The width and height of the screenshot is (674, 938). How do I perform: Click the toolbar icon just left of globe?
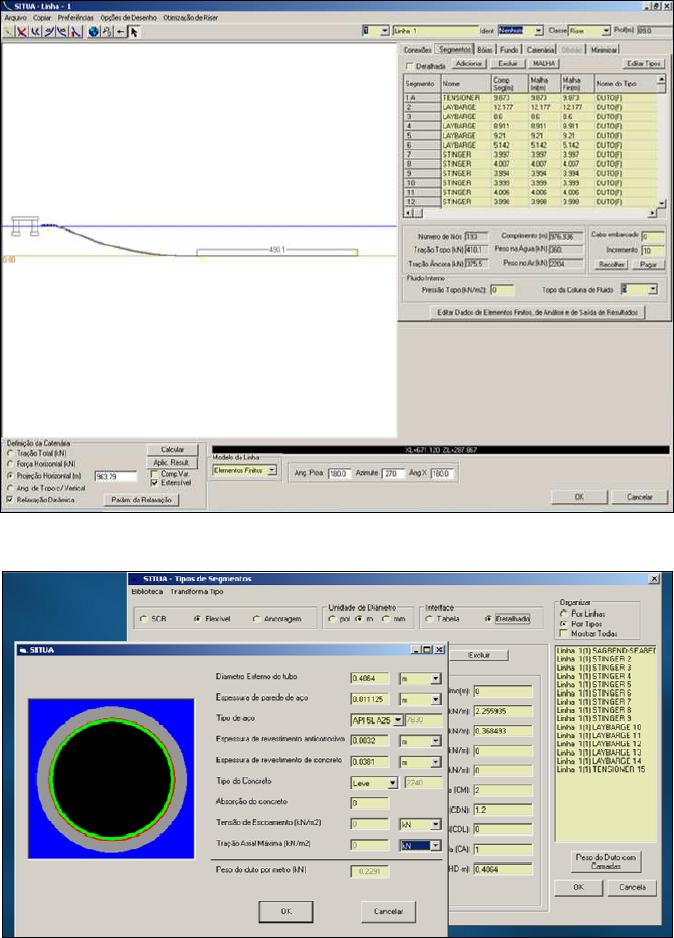click(x=77, y=31)
